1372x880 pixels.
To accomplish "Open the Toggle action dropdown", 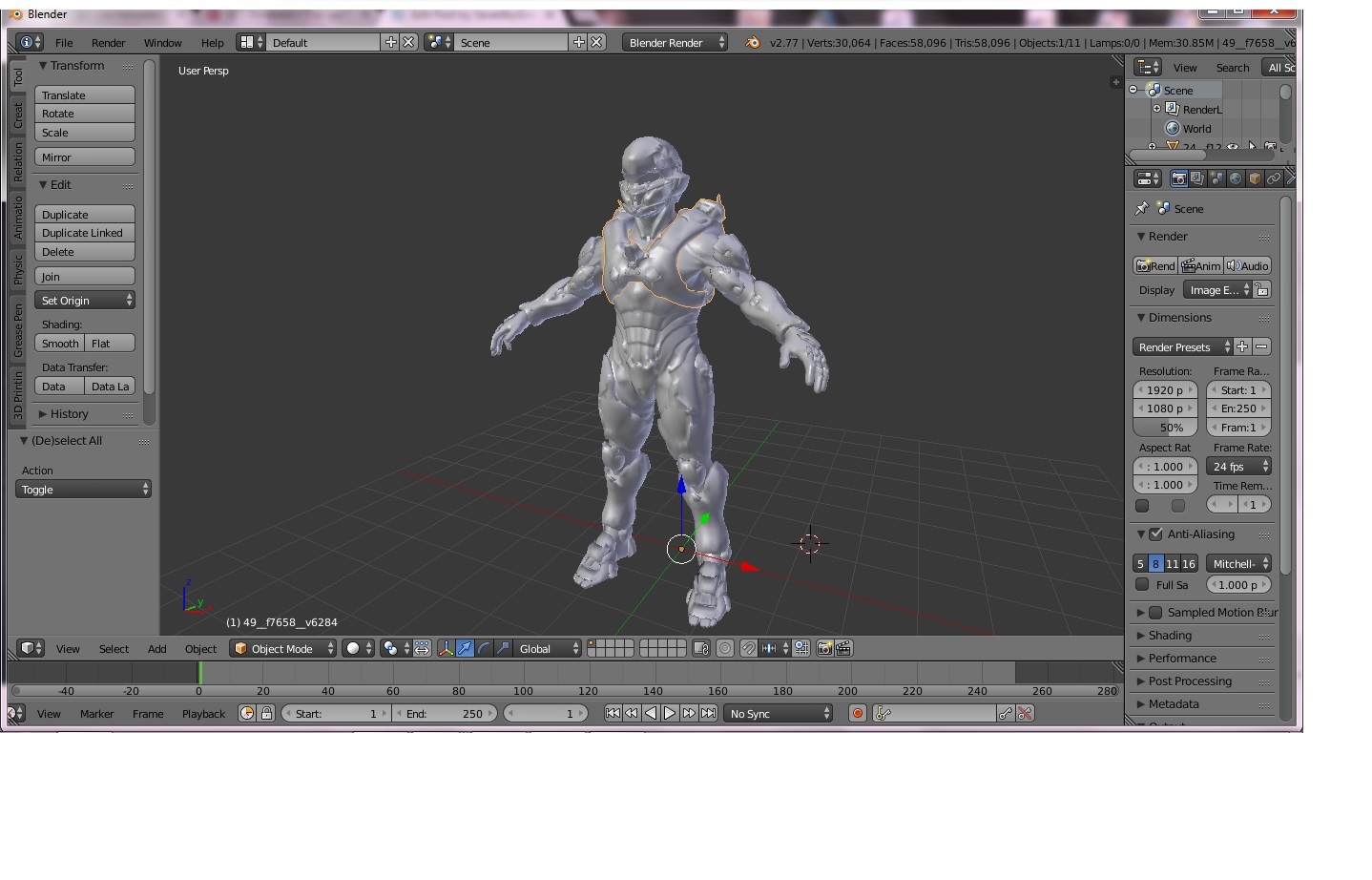I will point(84,489).
